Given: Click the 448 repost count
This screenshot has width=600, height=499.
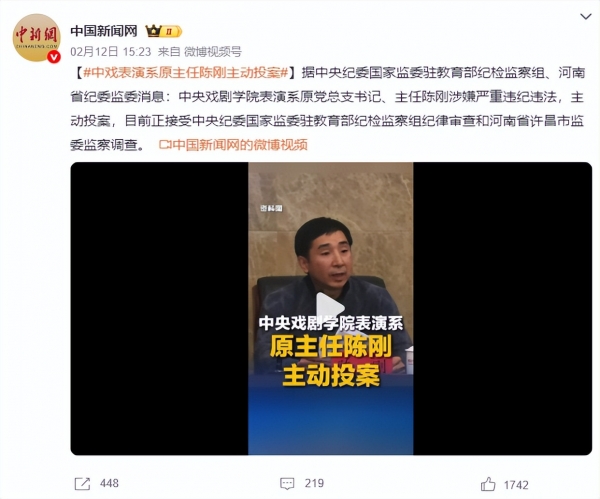Looking at the screenshot, I should tap(109, 483).
